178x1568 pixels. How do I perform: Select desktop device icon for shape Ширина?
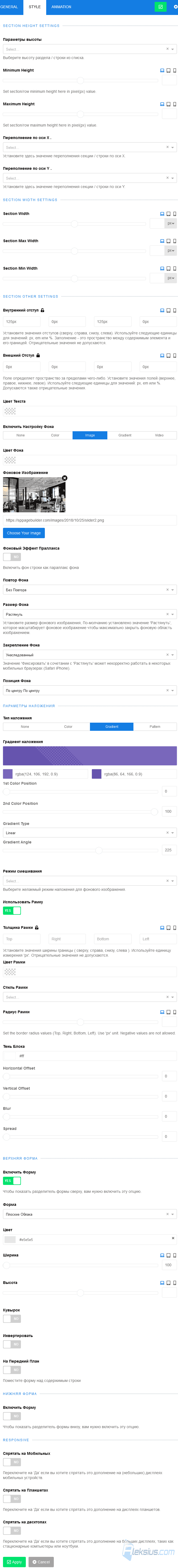[162, 1255]
